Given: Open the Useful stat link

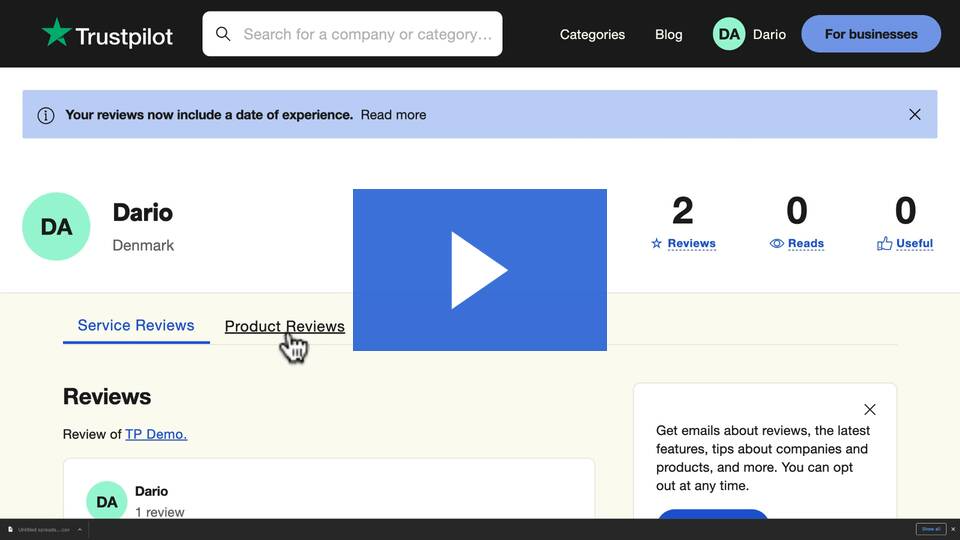Looking at the screenshot, I should pos(914,244).
